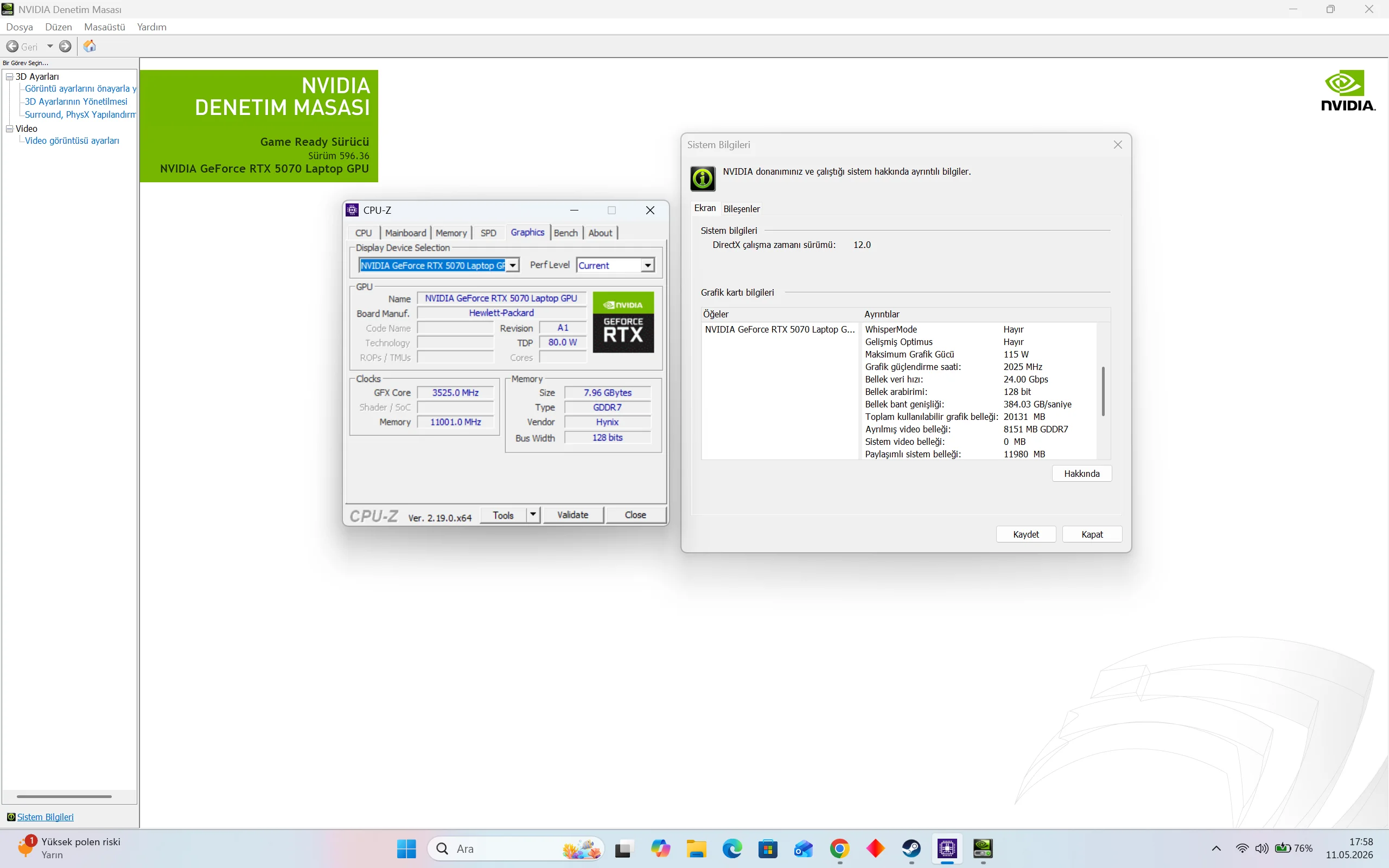Click the Maksimum Grafik Gücü row
Image resolution: width=1389 pixels, height=868 pixels.
coord(980,354)
